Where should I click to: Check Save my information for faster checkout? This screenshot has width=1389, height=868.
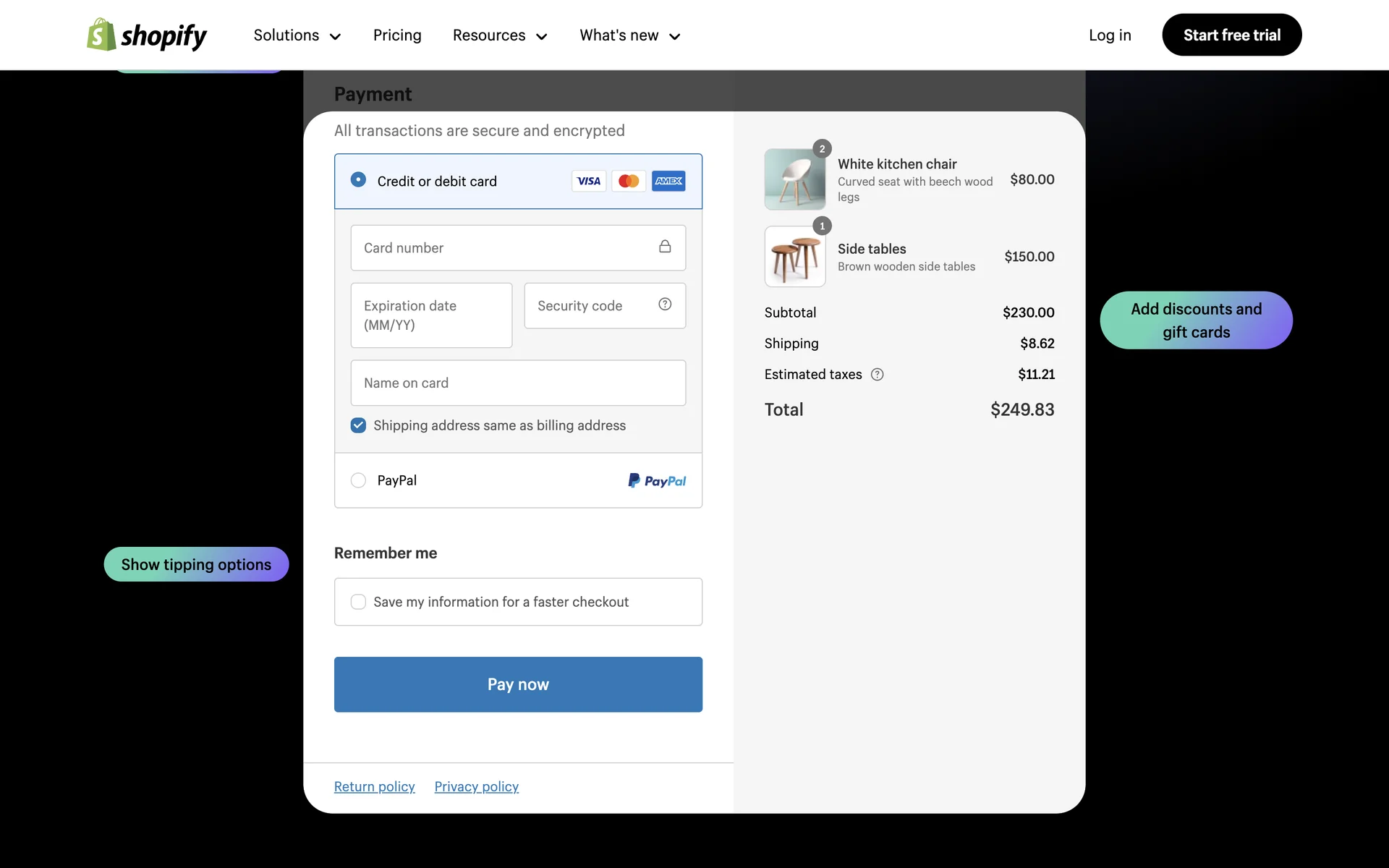(358, 602)
